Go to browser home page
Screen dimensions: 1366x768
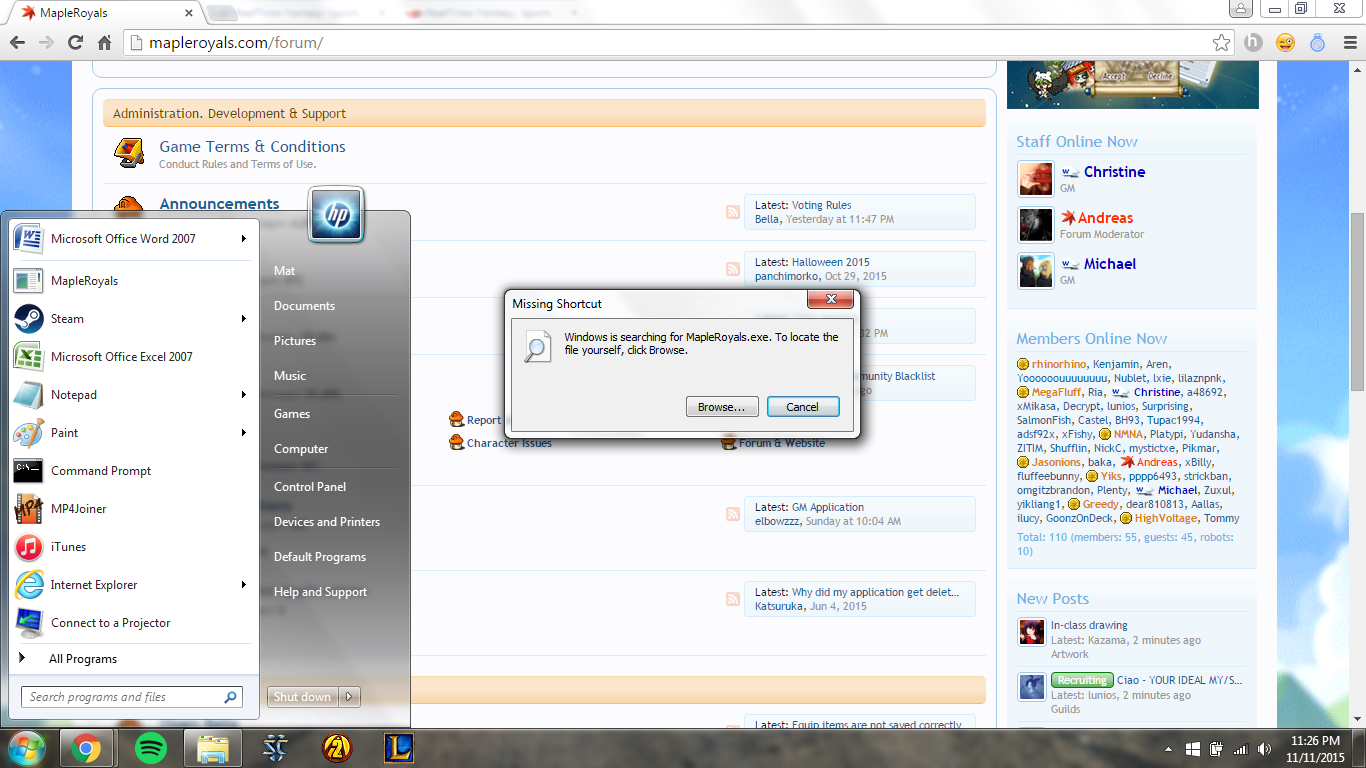point(104,43)
